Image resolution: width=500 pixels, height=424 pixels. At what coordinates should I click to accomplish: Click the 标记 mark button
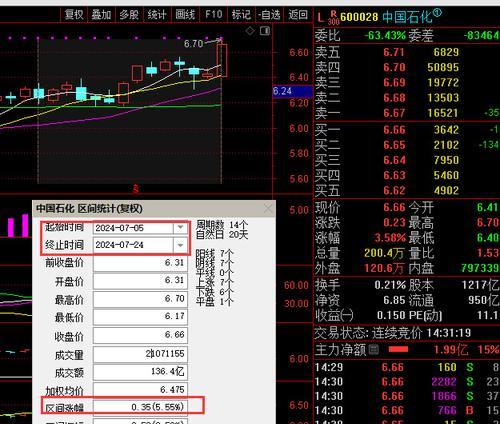tap(241, 14)
